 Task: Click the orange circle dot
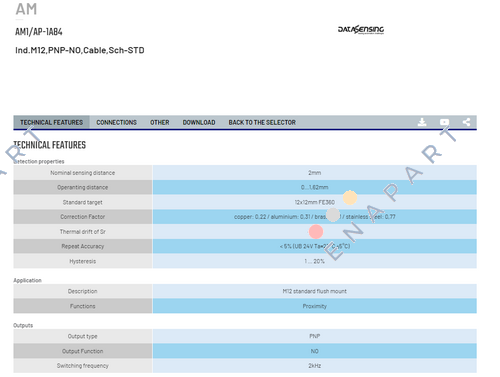(350, 198)
